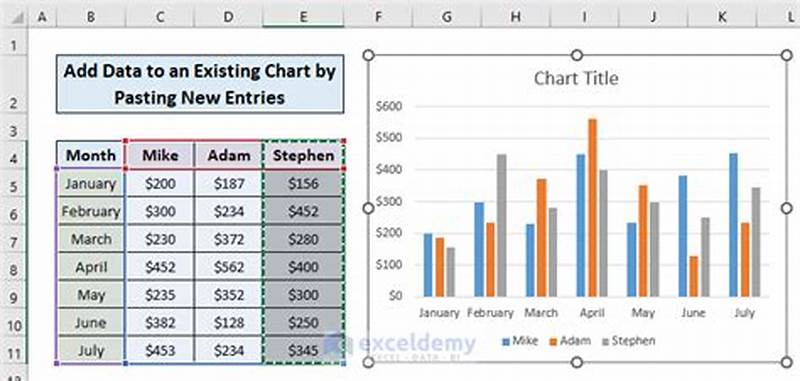
Task: Click the chart's left-middle resize handle
Action: pos(368,208)
